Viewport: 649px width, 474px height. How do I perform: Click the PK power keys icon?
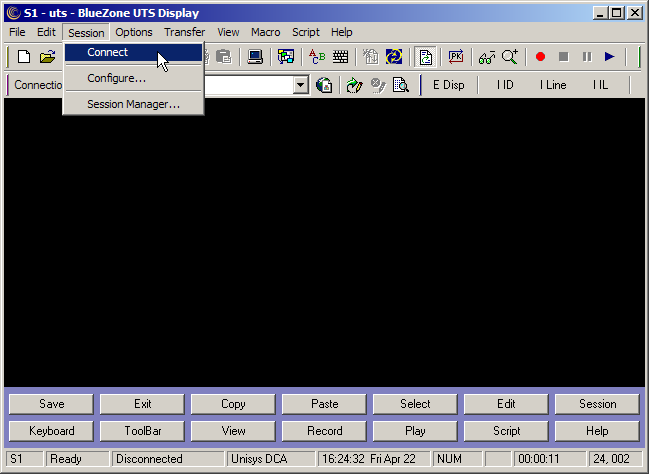click(456, 57)
